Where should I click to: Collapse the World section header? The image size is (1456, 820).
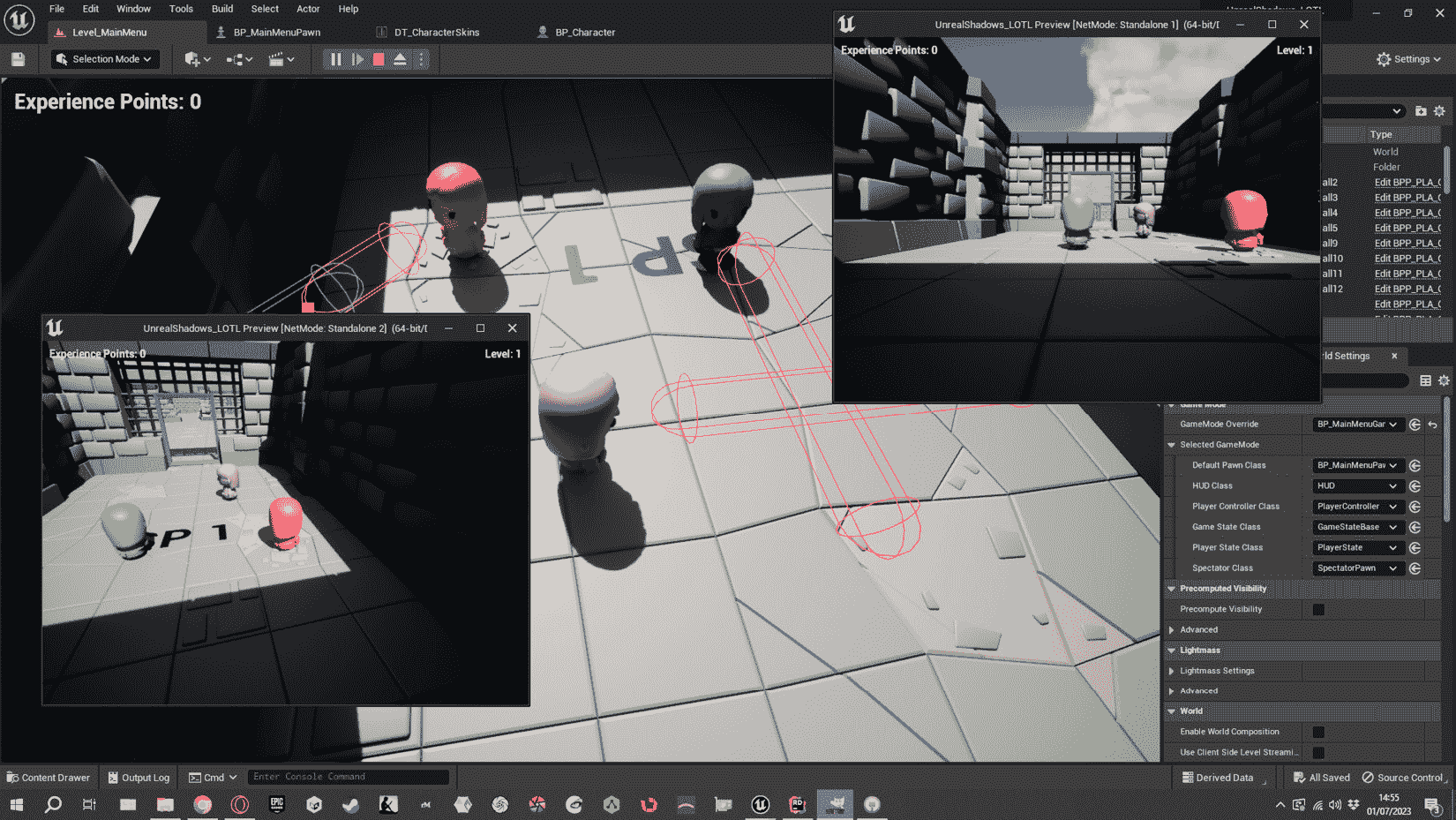tap(1172, 711)
